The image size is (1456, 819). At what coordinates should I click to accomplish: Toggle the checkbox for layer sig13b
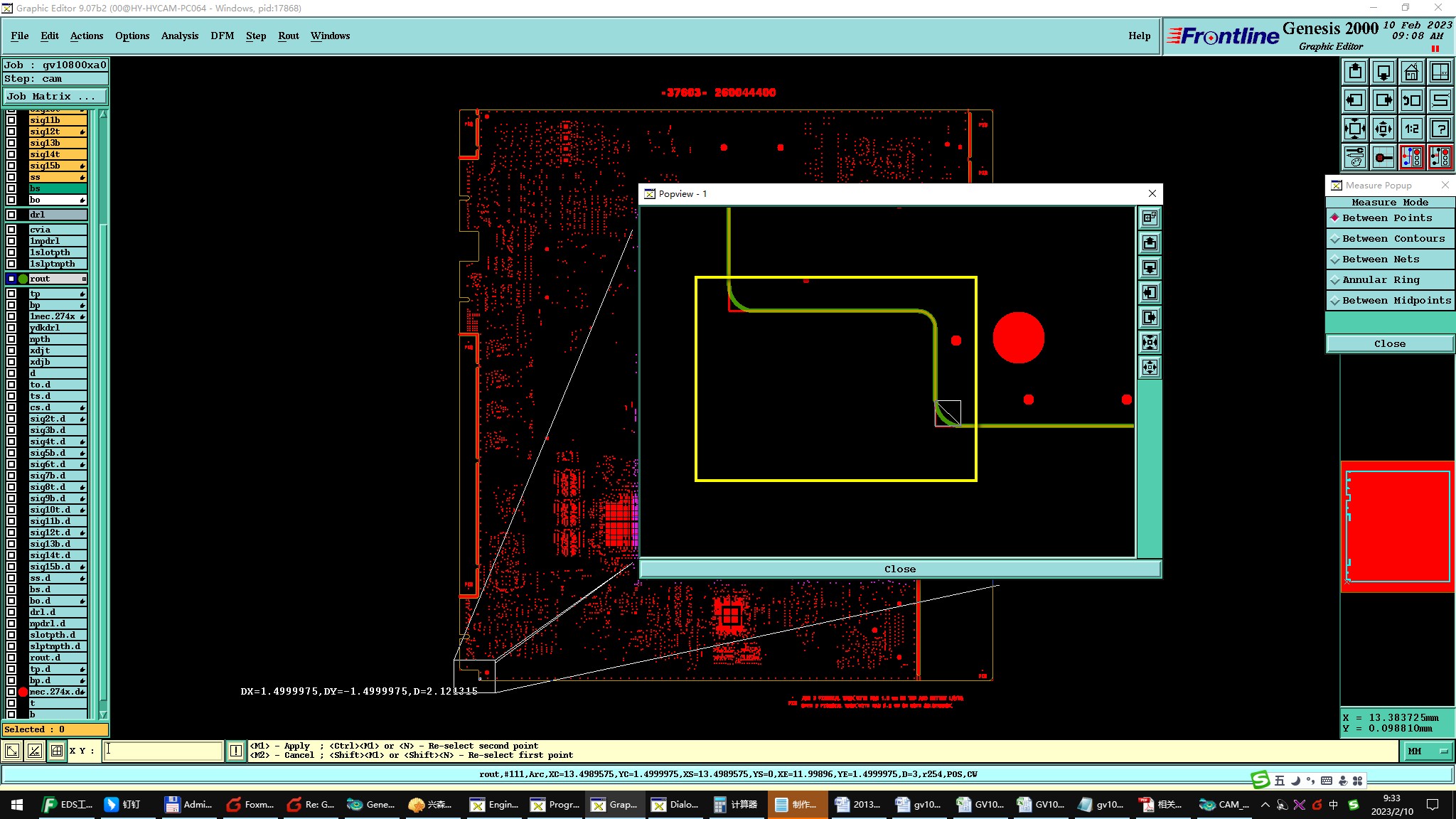[x=11, y=143]
